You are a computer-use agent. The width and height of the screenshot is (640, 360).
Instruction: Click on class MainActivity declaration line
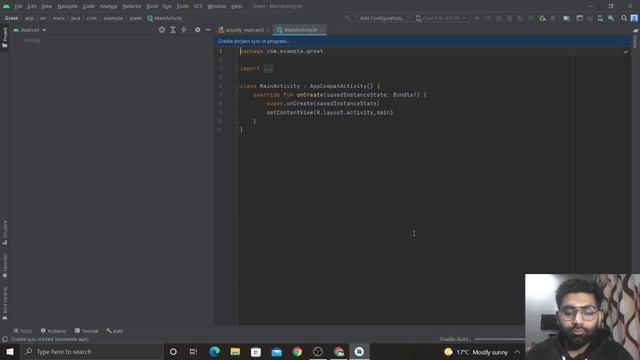pyautogui.click(x=310, y=86)
